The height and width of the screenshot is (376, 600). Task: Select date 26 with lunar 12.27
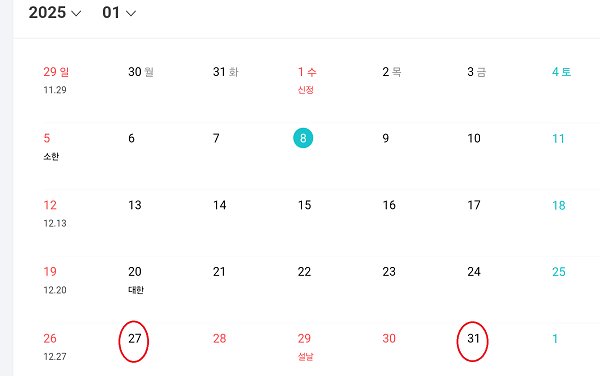coord(55,347)
